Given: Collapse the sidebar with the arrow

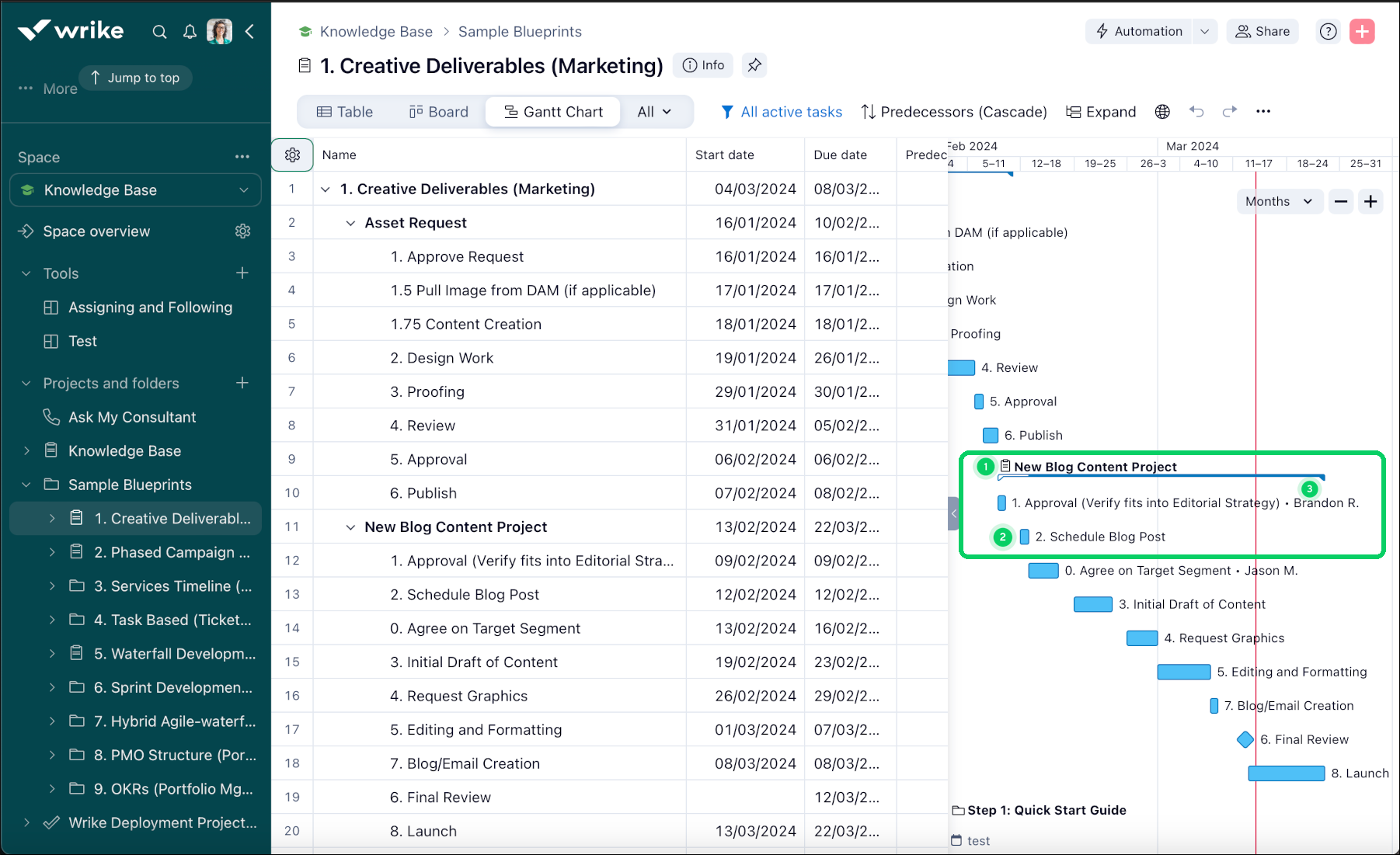Looking at the screenshot, I should coord(249,32).
